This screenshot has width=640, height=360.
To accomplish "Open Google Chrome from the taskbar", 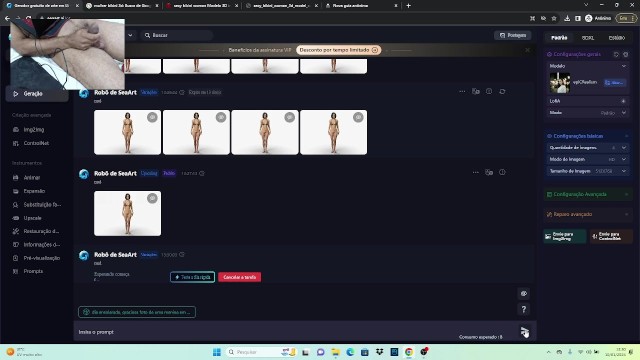I will [x=409, y=352].
